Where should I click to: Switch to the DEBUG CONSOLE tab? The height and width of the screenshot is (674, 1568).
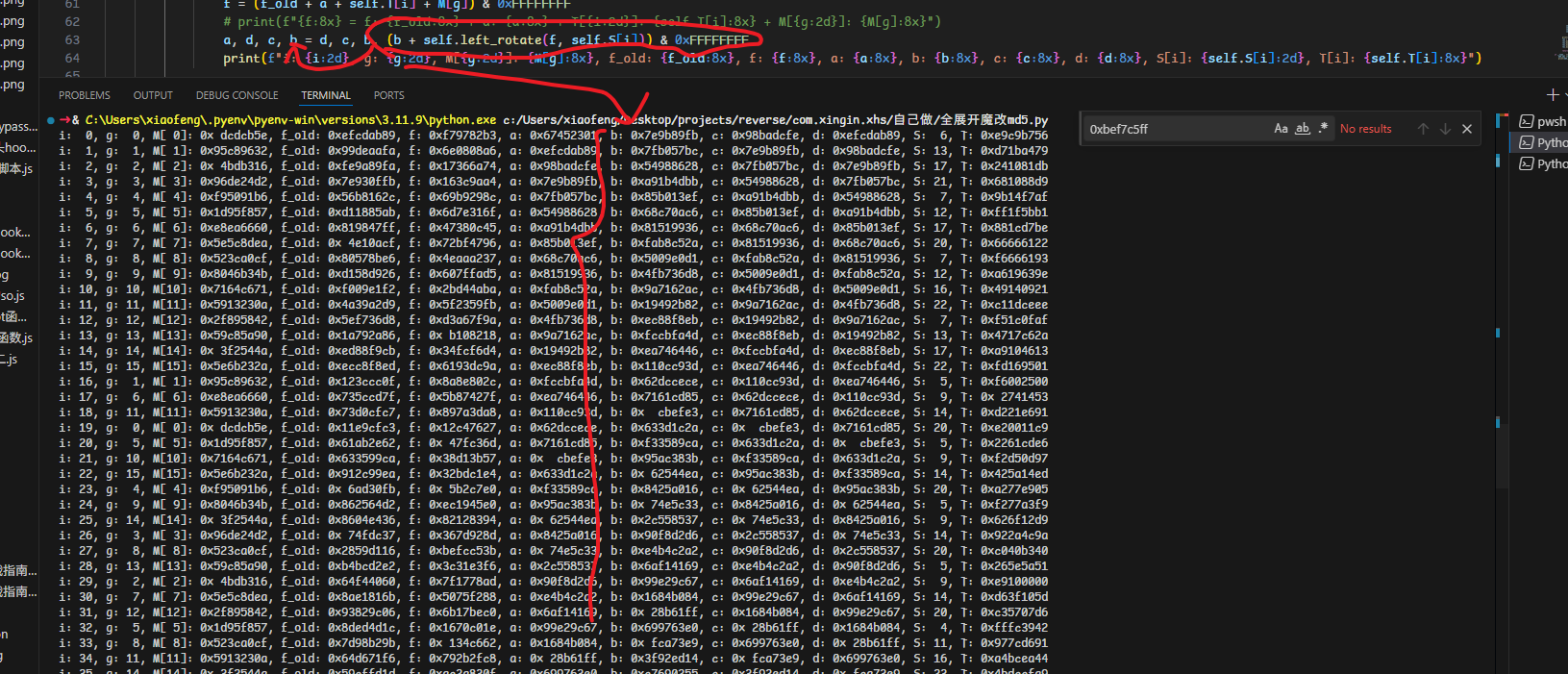[236, 95]
